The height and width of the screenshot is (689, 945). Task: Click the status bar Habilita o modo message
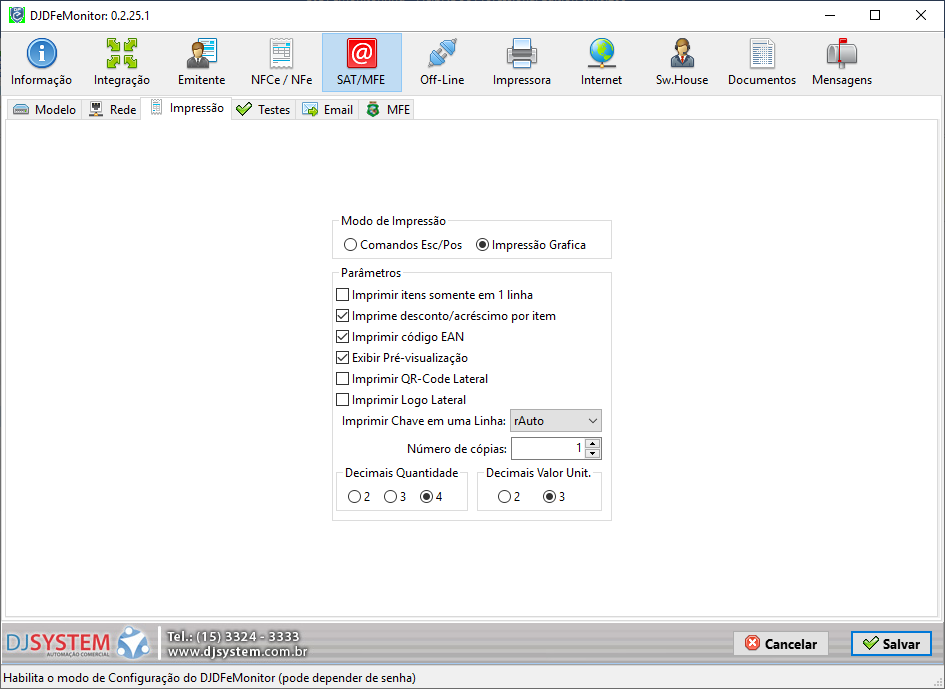[210, 678]
